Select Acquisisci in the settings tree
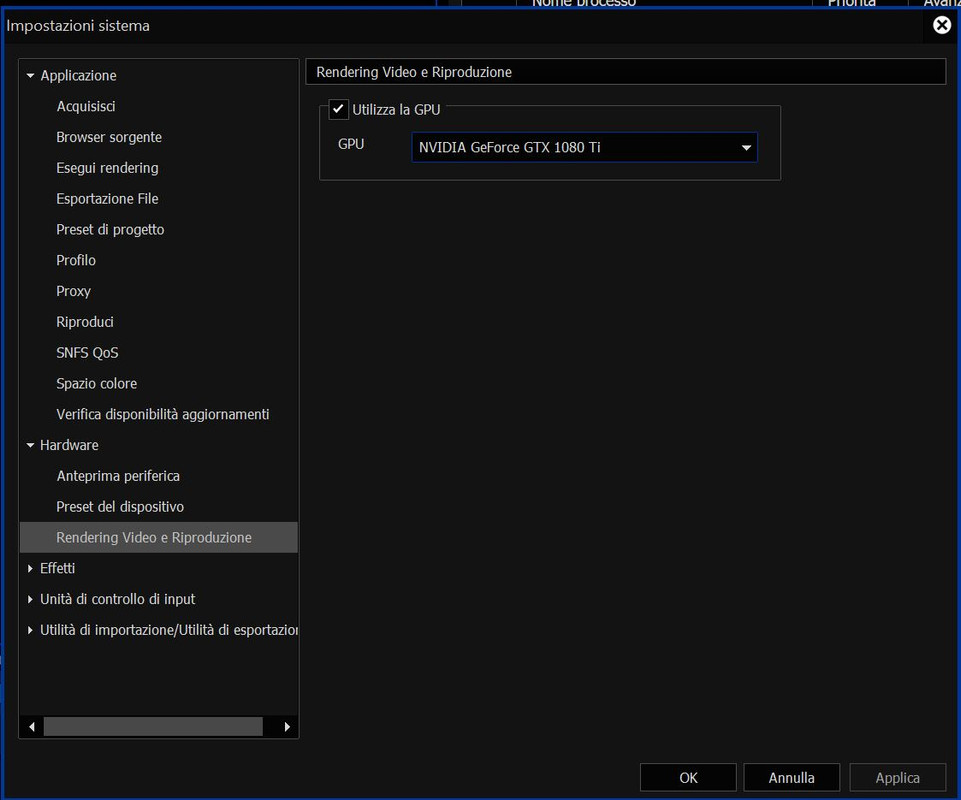This screenshot has height=800, width=961. (x=86, y=107)
